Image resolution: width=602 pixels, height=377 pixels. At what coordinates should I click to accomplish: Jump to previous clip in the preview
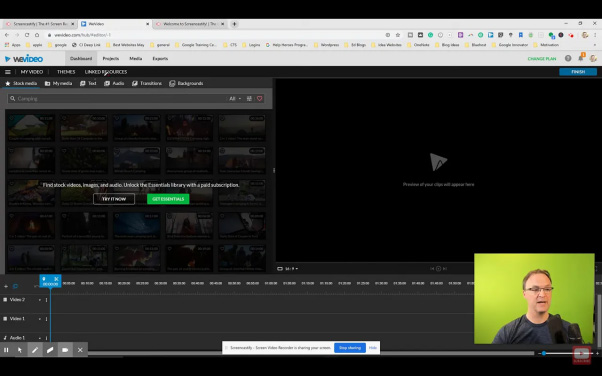[432, 269]
